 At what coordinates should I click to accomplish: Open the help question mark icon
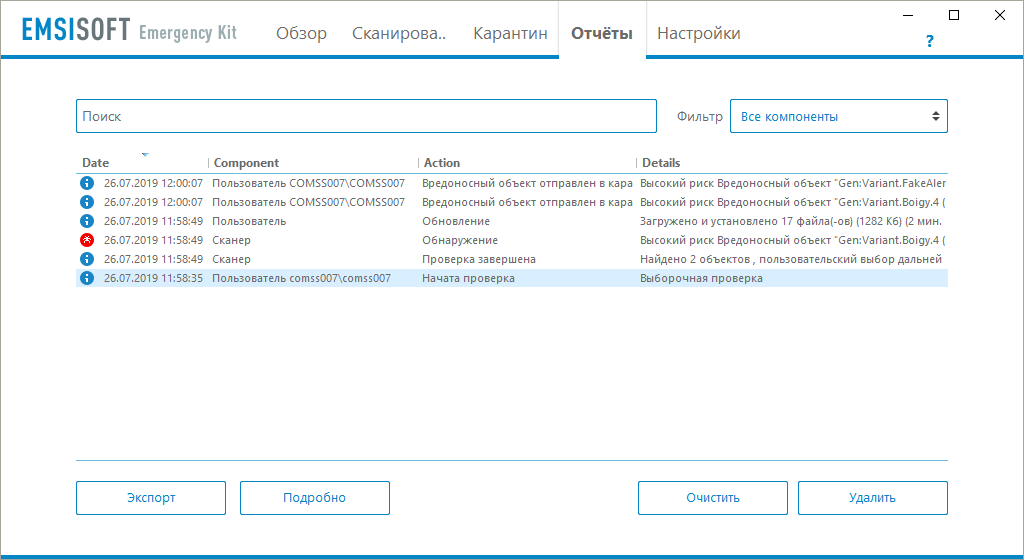click(929, 42)
